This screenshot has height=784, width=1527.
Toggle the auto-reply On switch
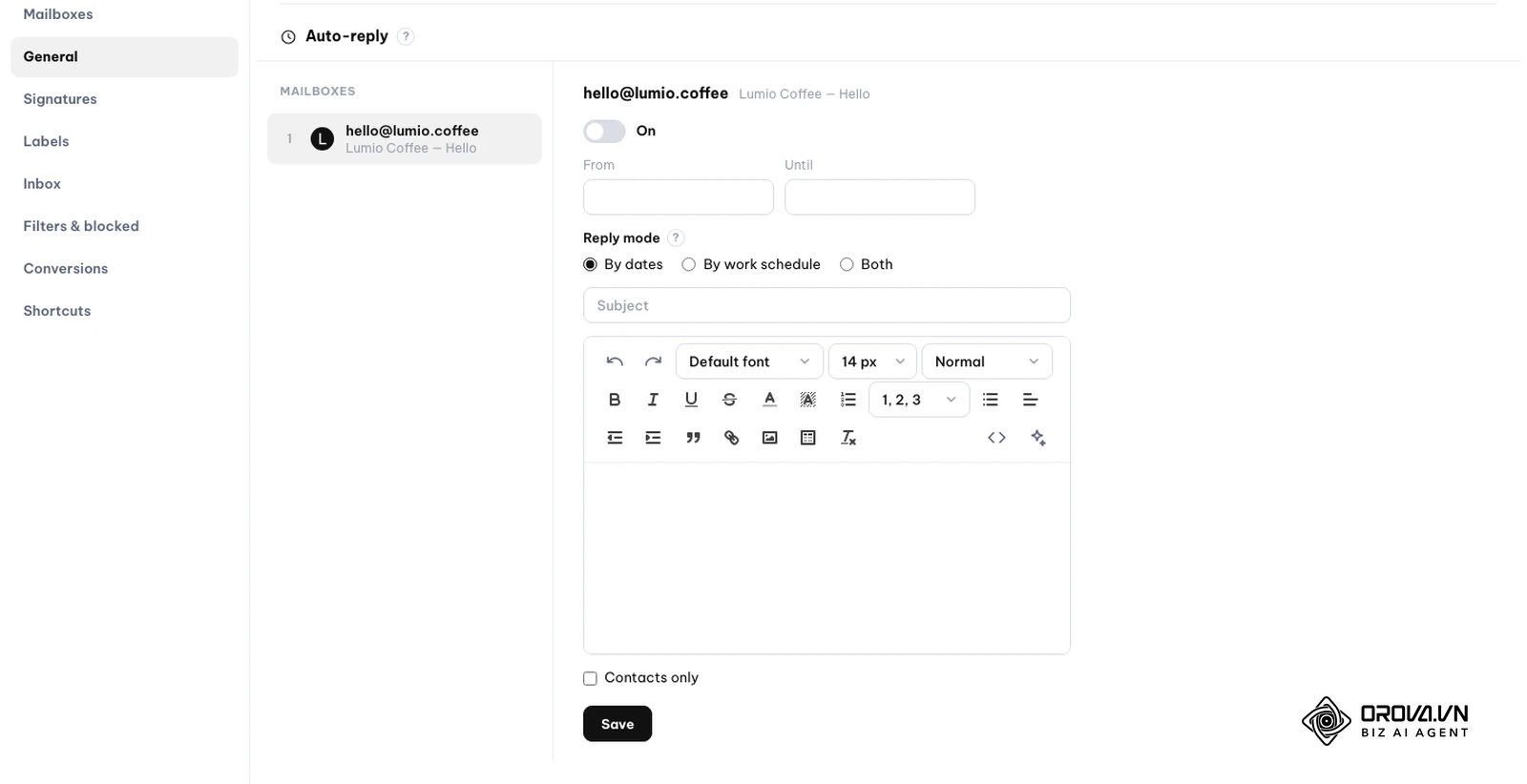(604, 131)
